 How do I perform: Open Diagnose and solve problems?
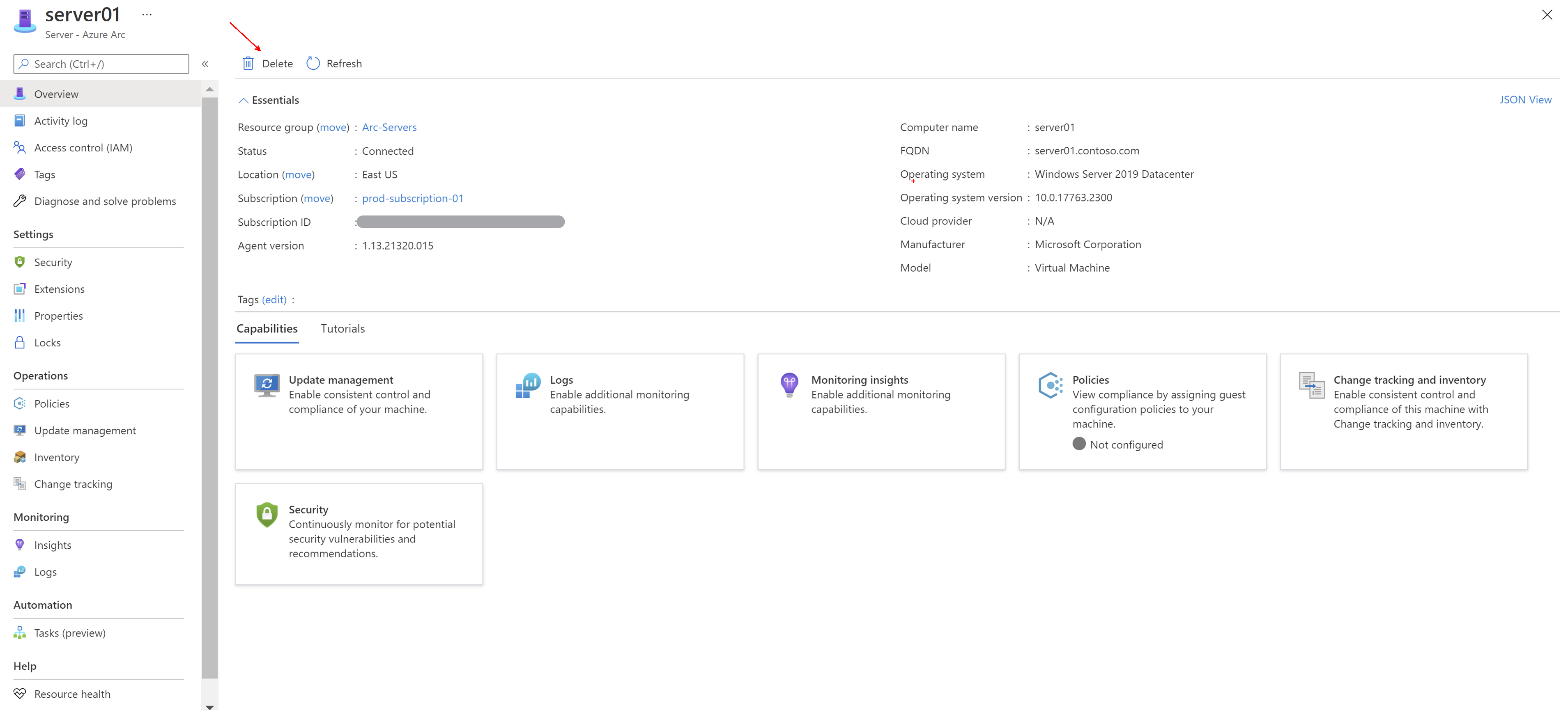(105, 202)
